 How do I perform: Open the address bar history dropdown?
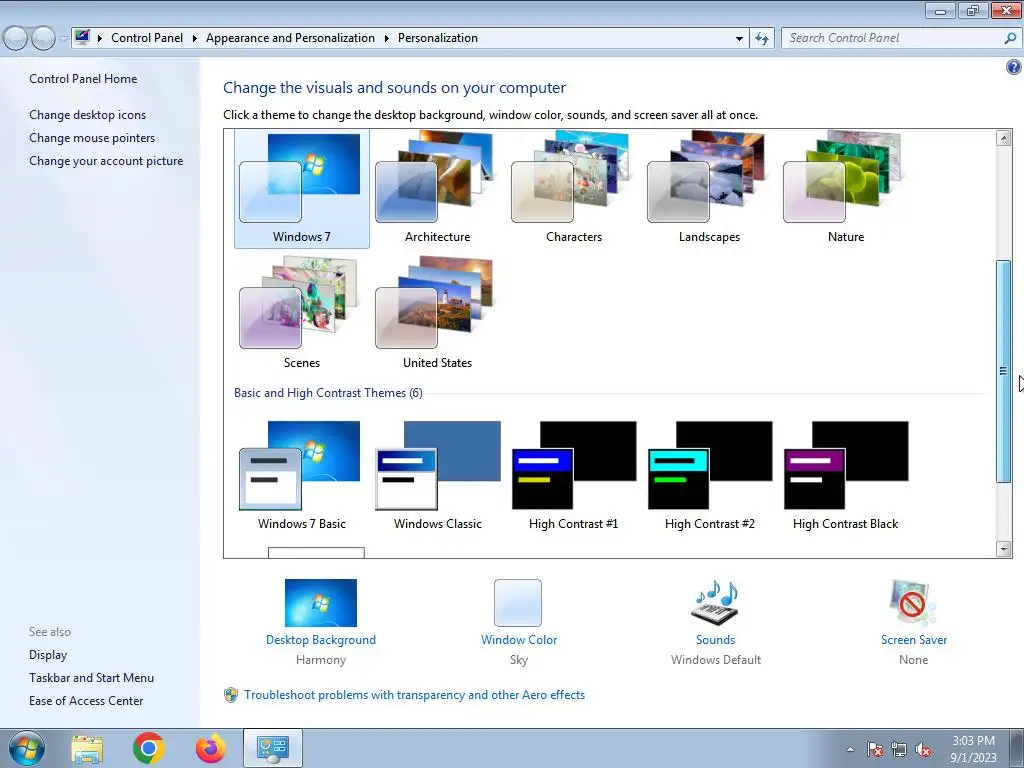739,39
